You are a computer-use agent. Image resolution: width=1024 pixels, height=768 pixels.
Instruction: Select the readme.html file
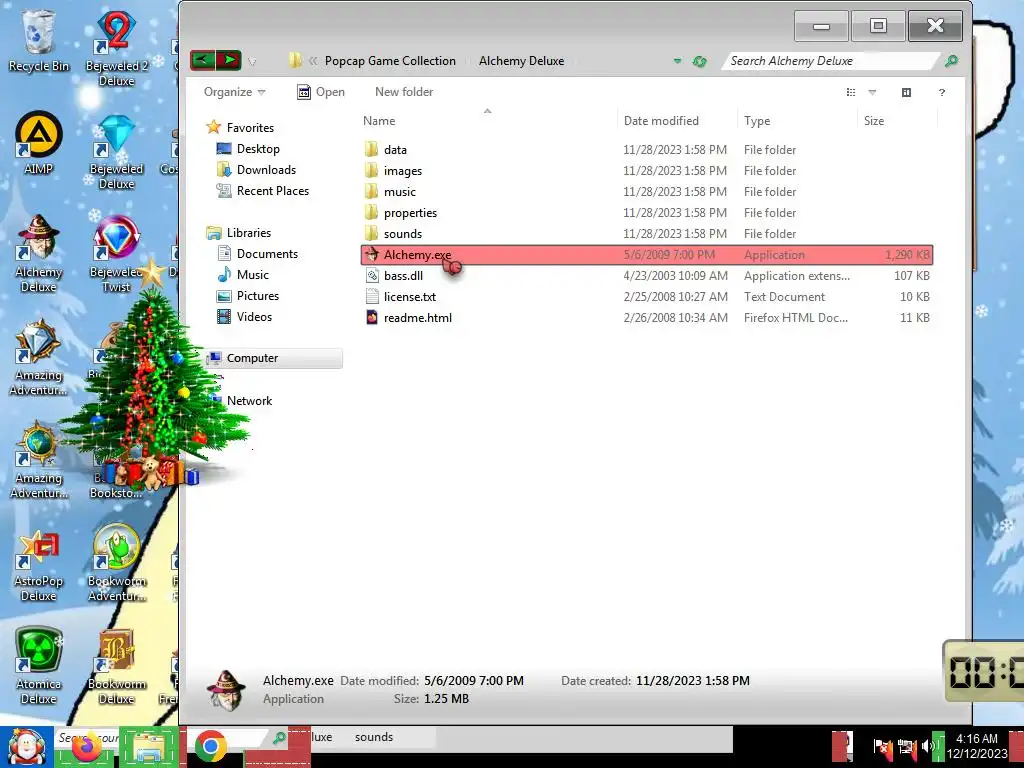[x=647, y=317]
